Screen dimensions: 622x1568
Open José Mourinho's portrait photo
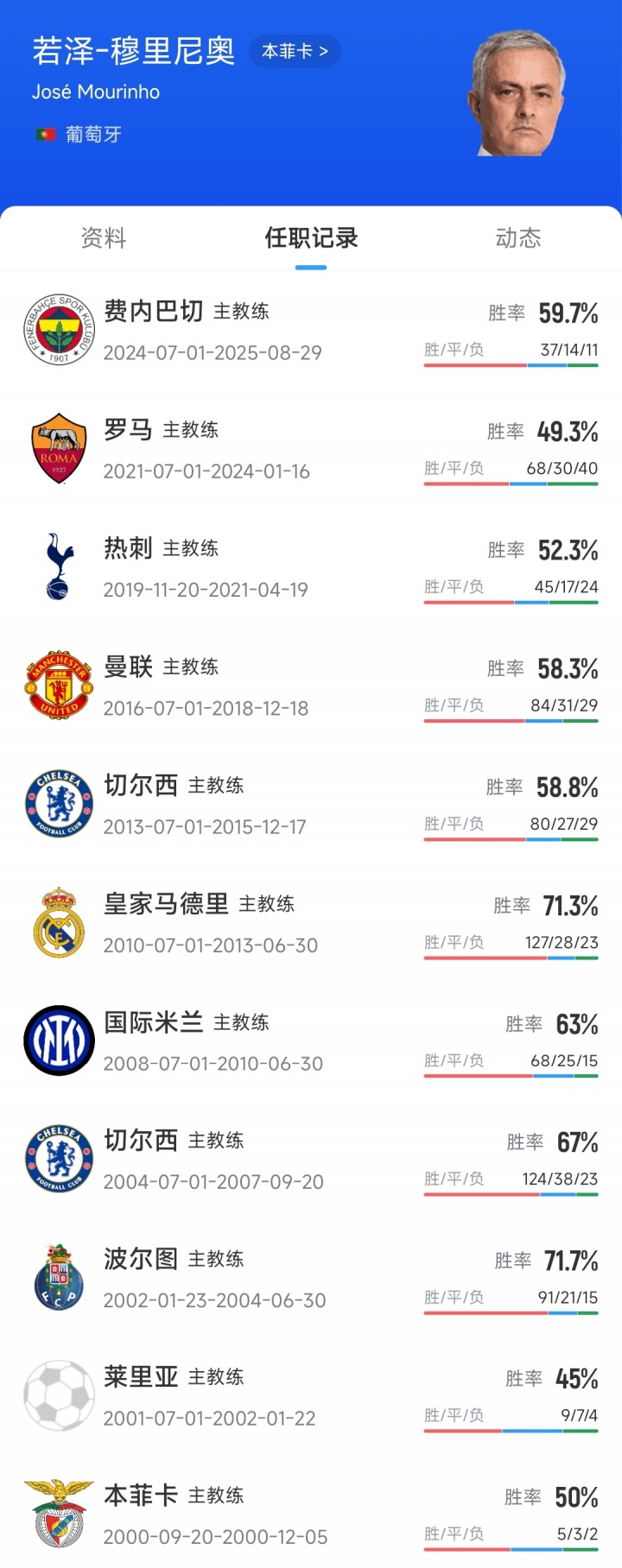coord(517,93)
